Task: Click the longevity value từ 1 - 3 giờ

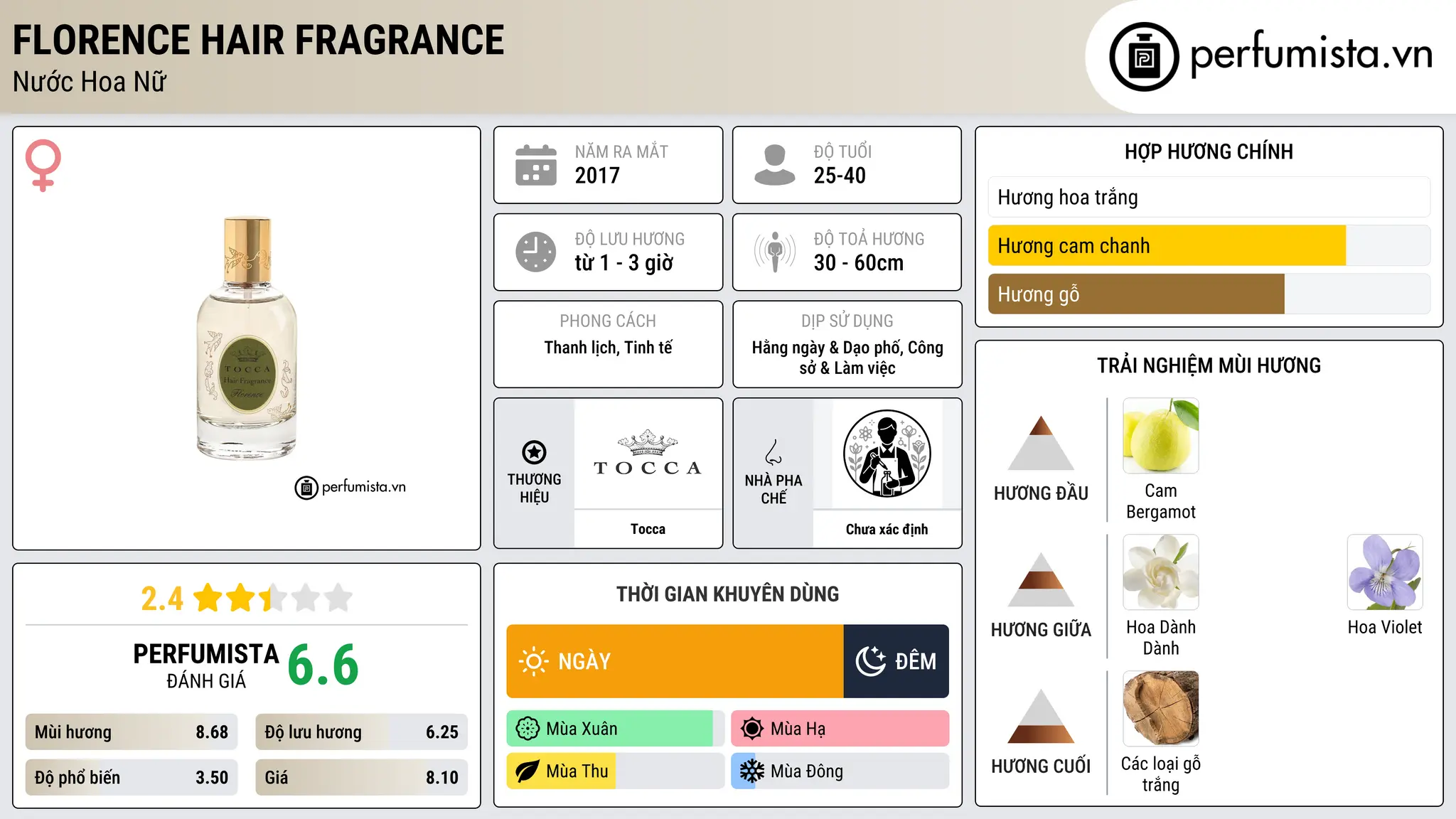Action: pyautogui.click(x=623, y=263)
